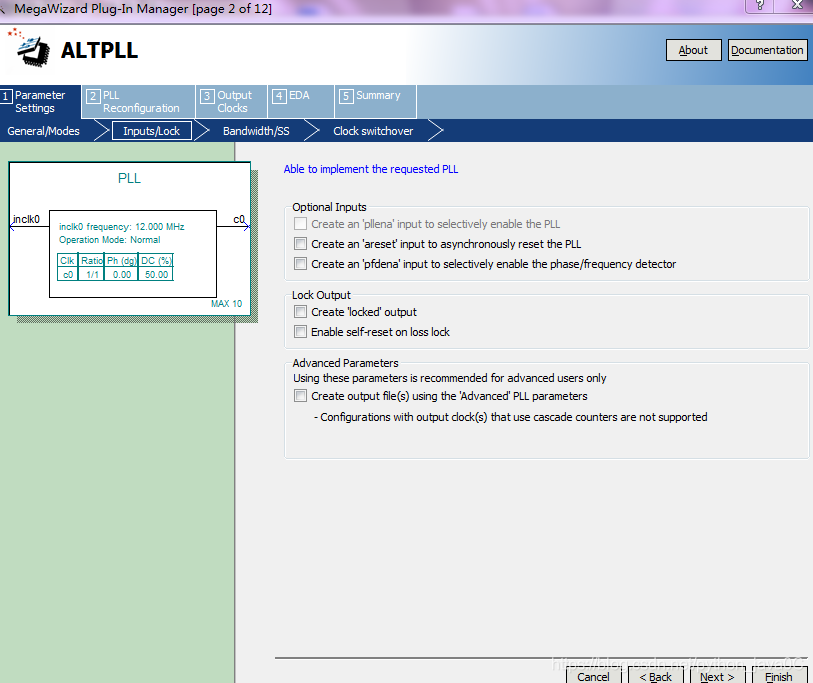This screenshot has width=813, height=683.
Task: Open the Summary tab
Action: (375, 102)
